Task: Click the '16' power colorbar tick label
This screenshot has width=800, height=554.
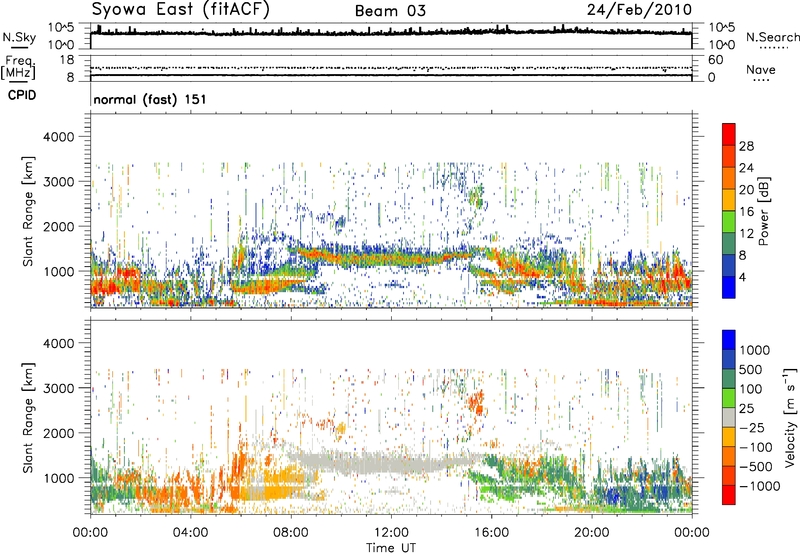Action: pyautogui.click(x=746, y=212)
